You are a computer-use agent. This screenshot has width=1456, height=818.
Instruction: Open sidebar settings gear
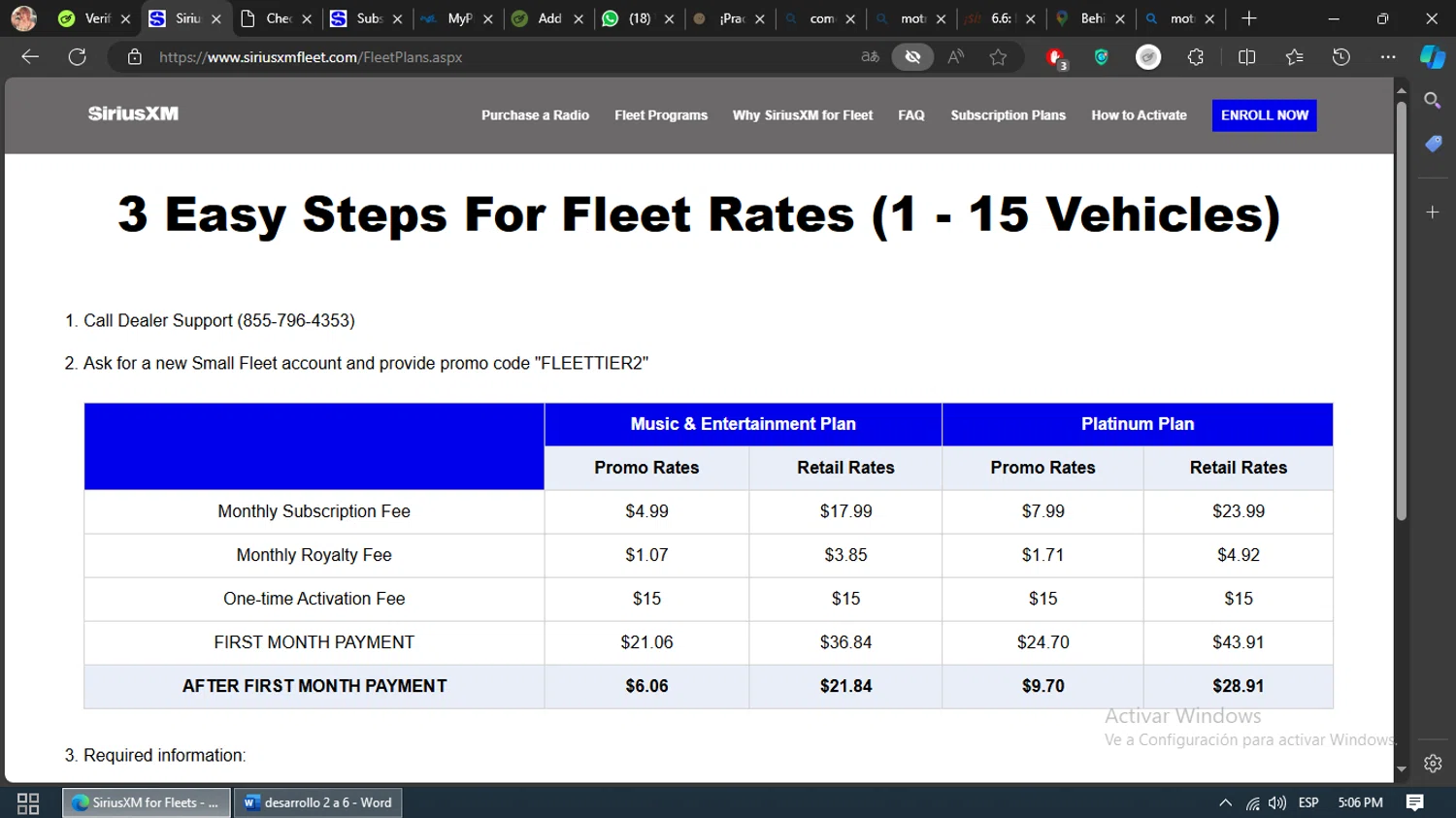[1433, 764]
